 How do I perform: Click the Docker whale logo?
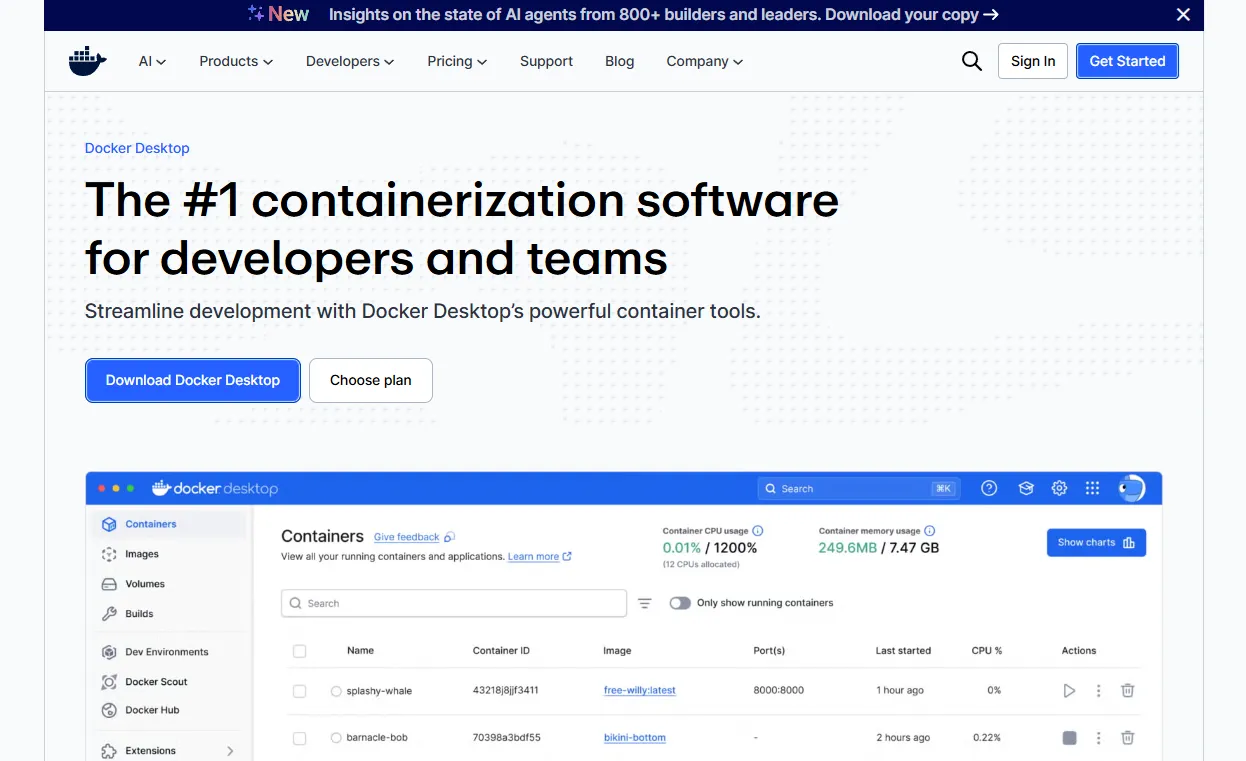click(x=87, y=61)
